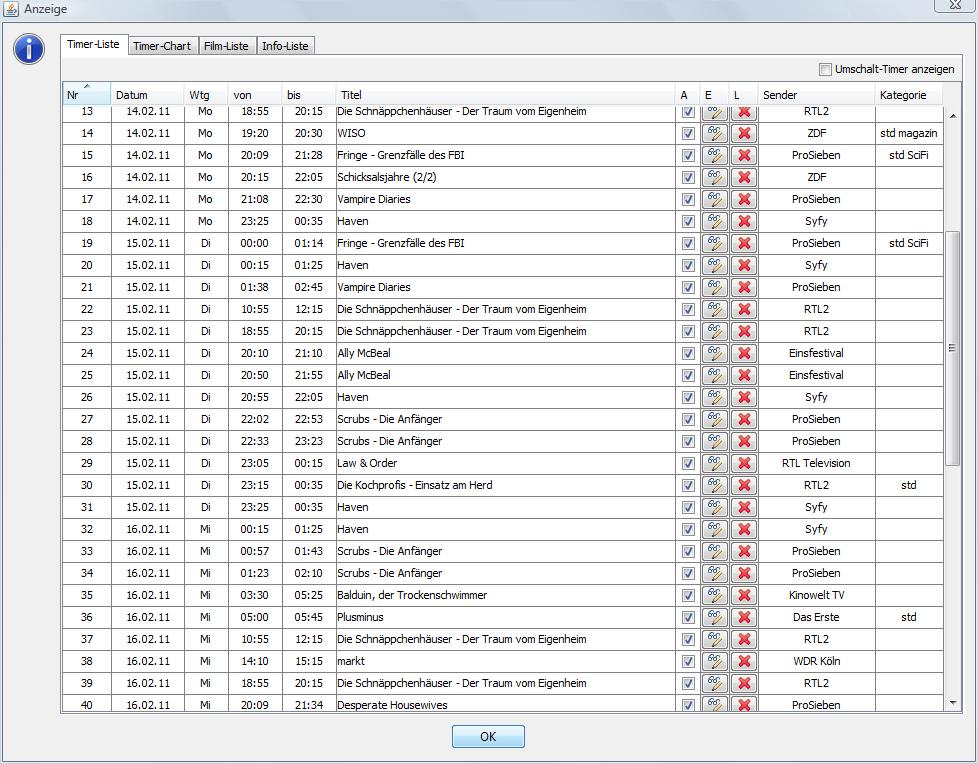978x764 pixels.
Task: Select the Das Erste sender cell
Action: point(816,617)
